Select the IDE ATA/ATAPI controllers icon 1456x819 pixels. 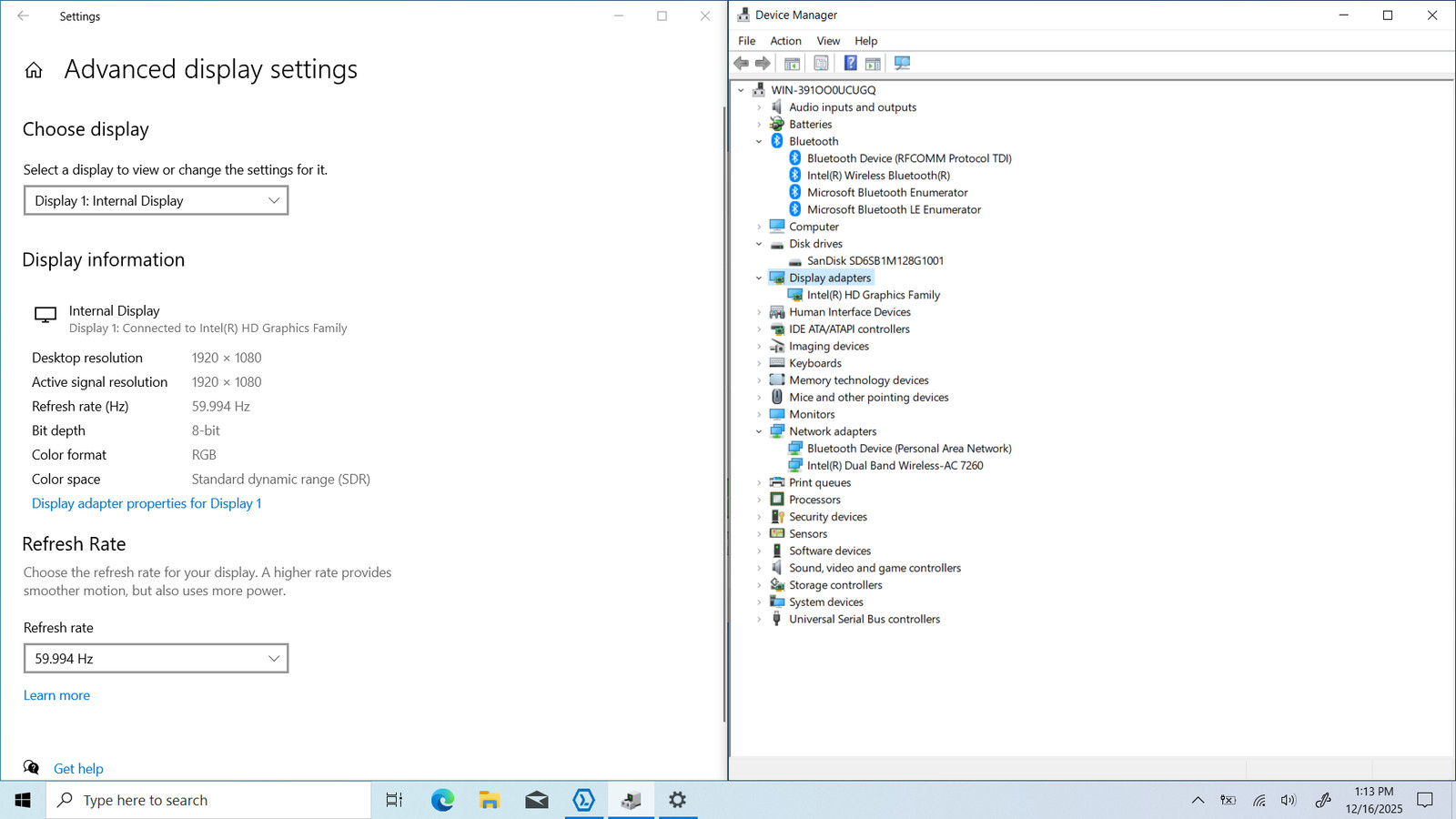click(x=777, y=329)
